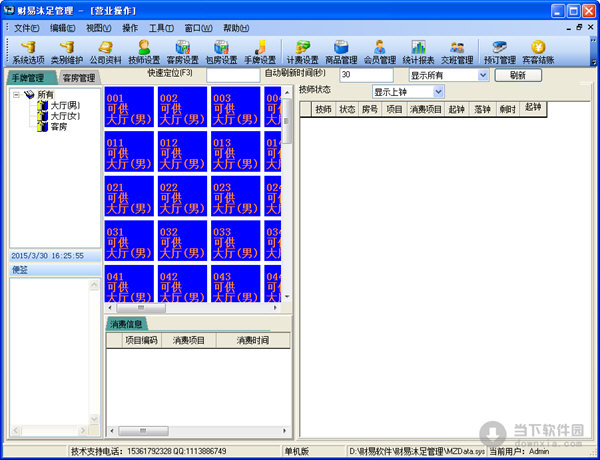Open 商品管理 from the toolbar

coord(341,51)
